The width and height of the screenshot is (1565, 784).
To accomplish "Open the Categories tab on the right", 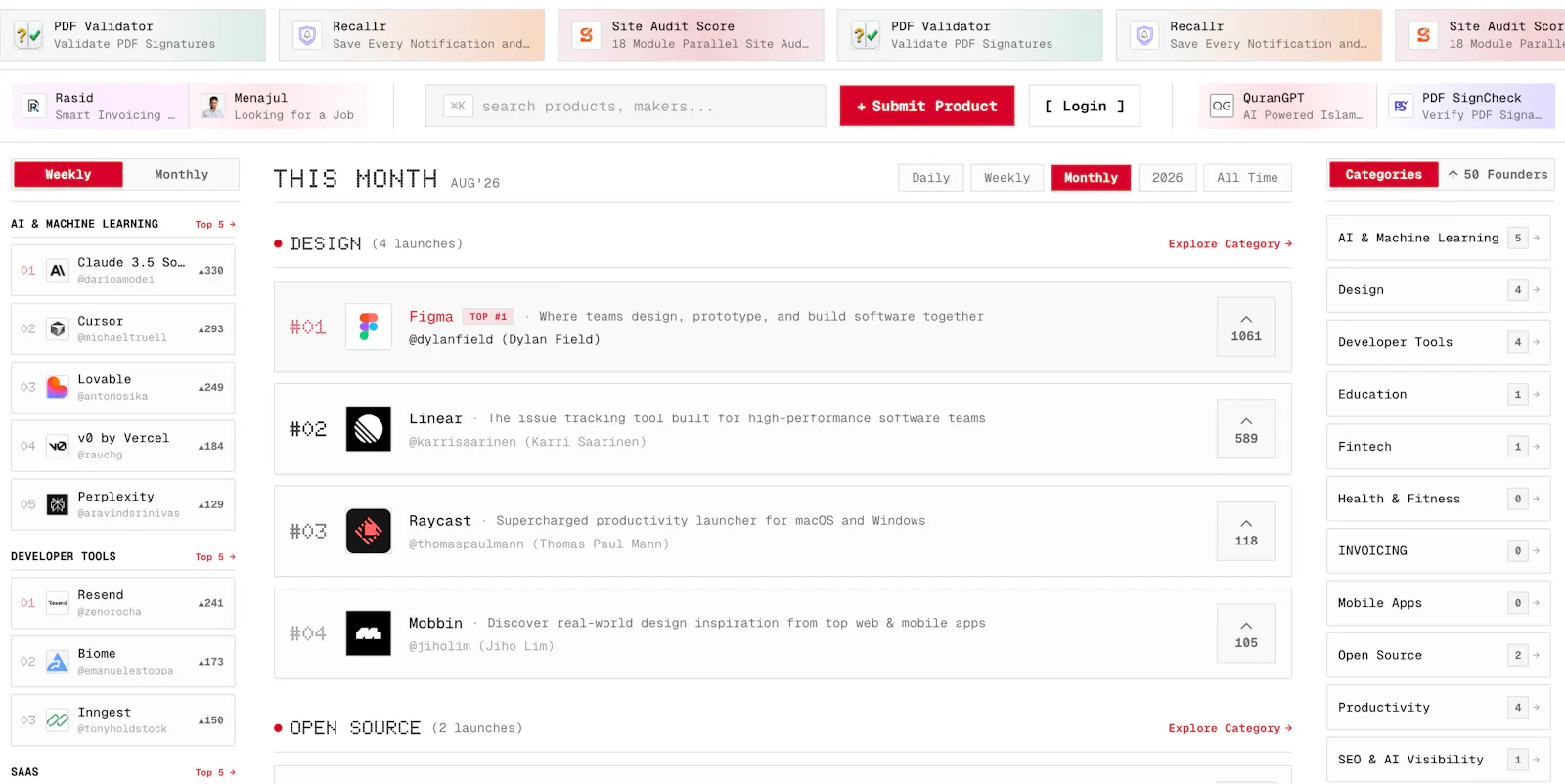I will point(1383,174).
